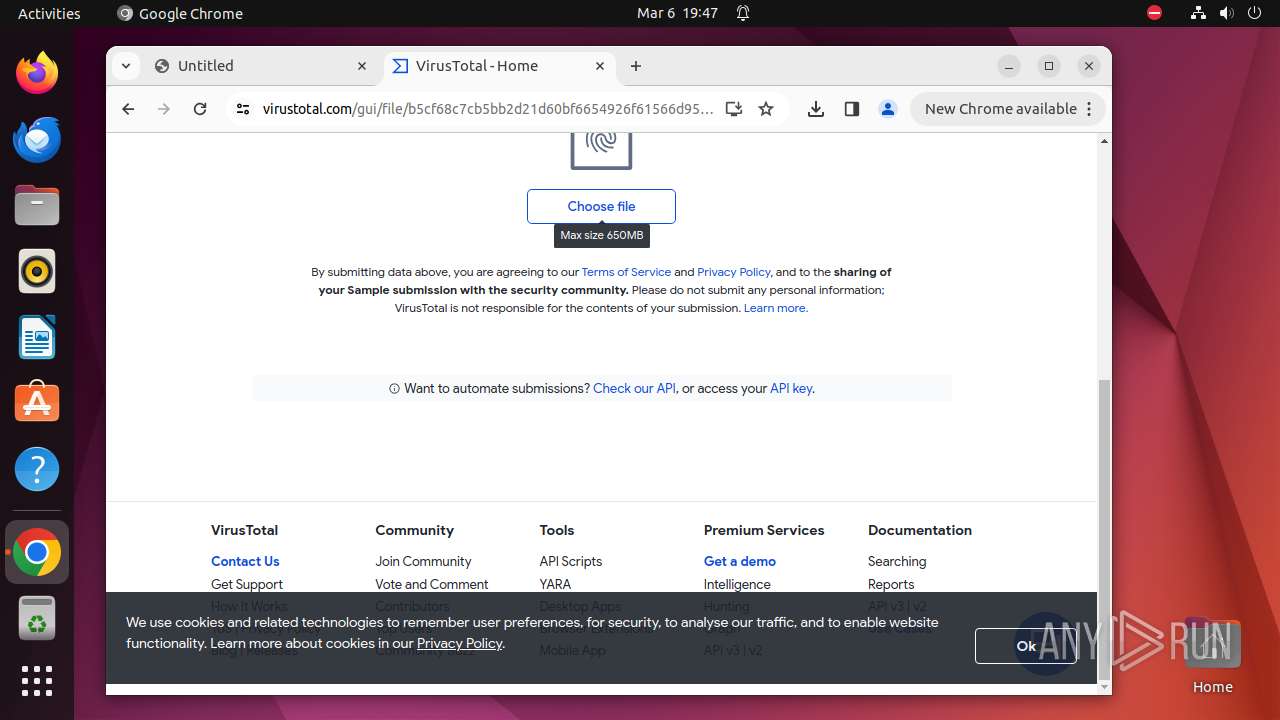This screenshot has width=1280, height=720.
Task: View site information icon in address bar
Action: [242, 109]
